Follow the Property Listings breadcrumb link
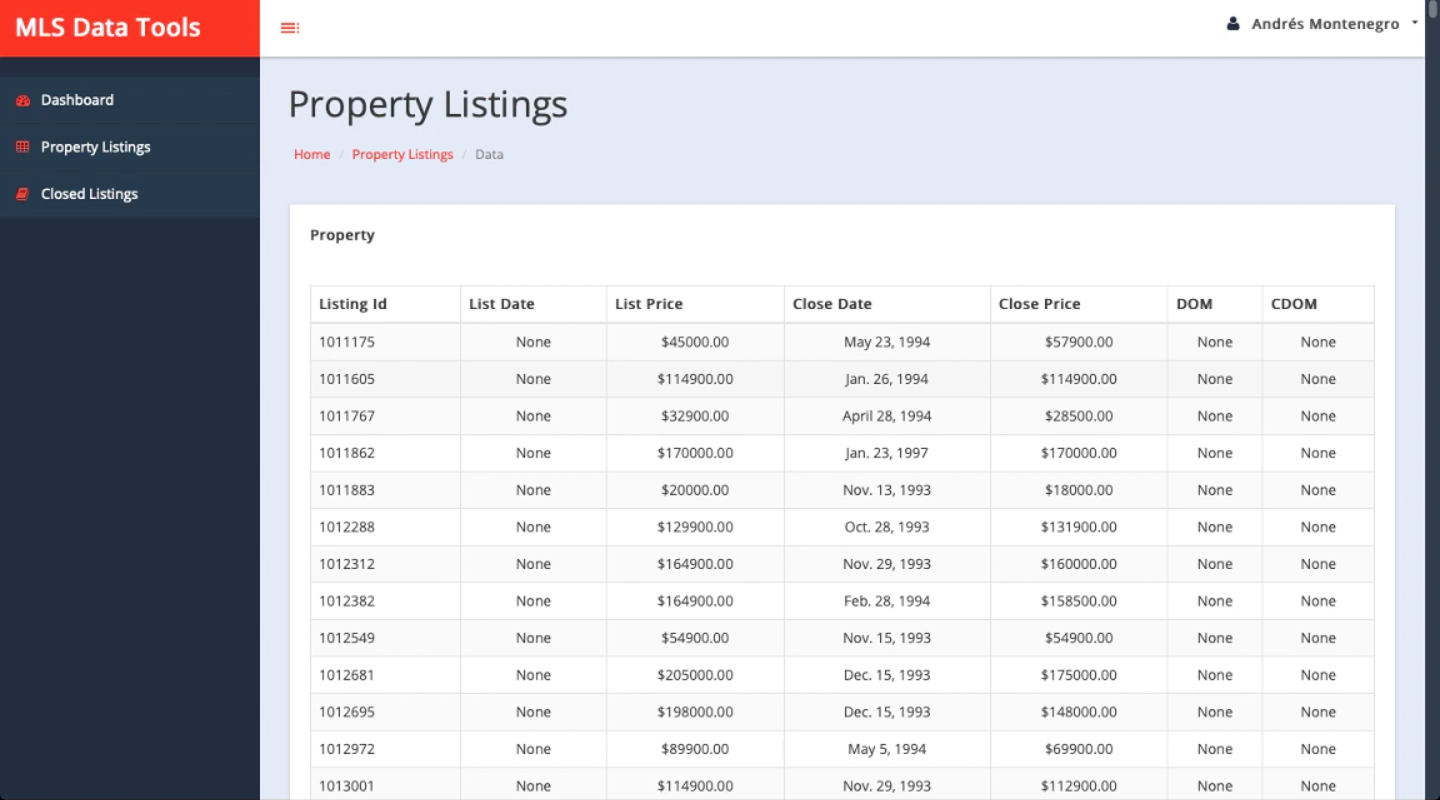1440x800 pixels. 402,154
